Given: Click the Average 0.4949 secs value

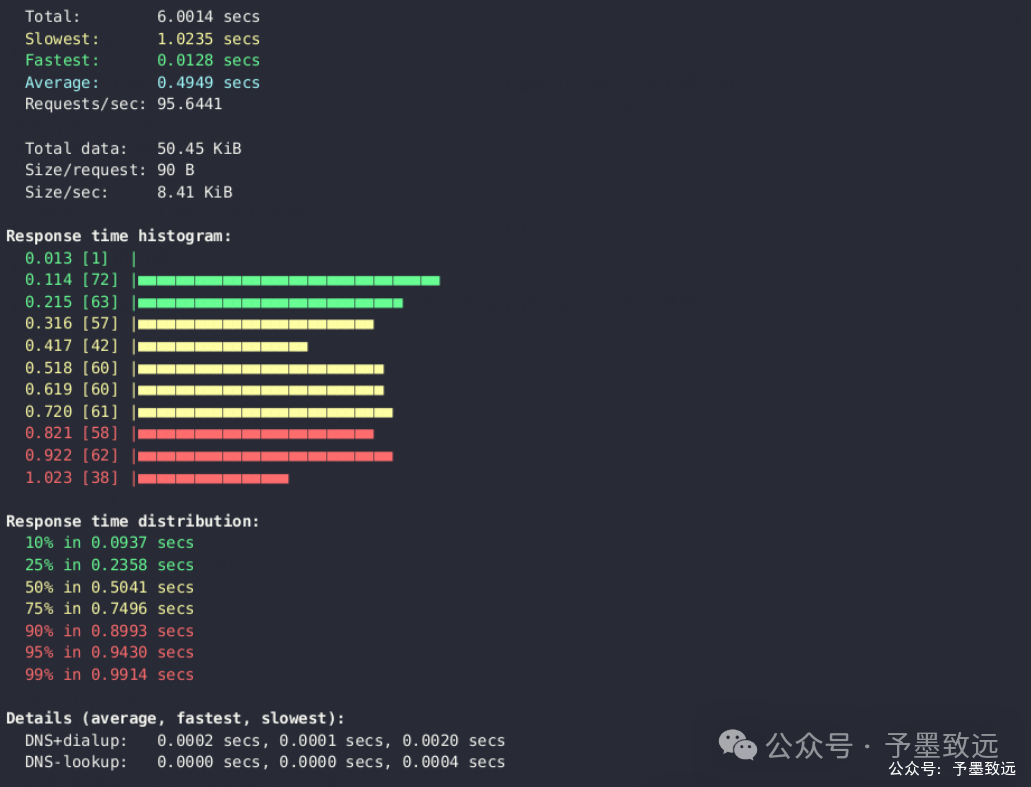Looking at the screenshot, I should tap(208, 83).
